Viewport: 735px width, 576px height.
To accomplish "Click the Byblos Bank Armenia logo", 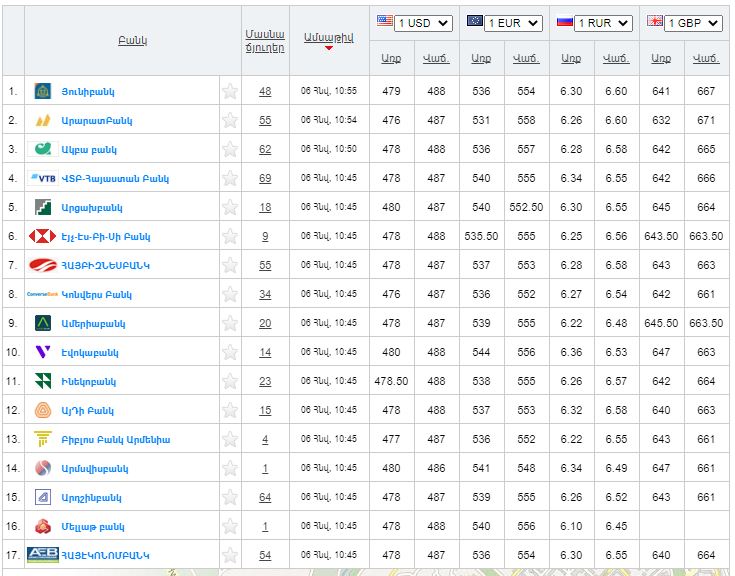I will pyautogui.click(x=43, y=440).
